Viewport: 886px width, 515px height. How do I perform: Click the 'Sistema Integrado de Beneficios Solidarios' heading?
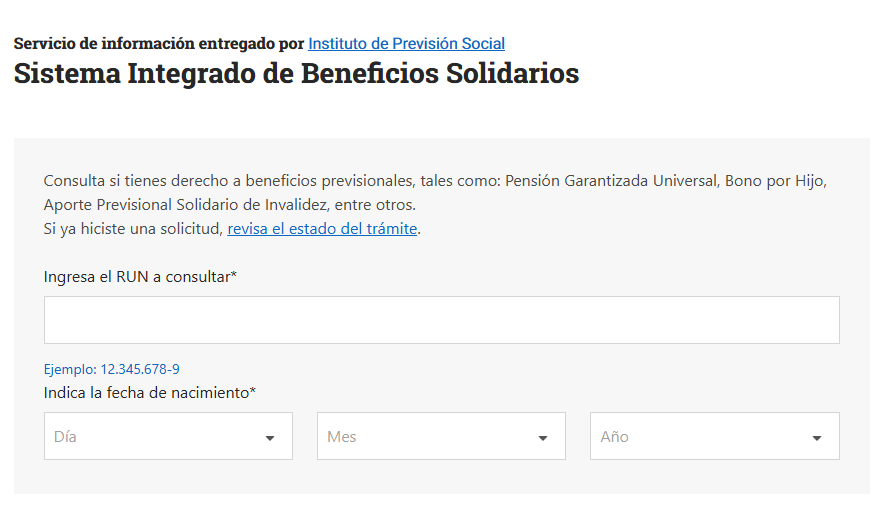(x=296, y=73)
